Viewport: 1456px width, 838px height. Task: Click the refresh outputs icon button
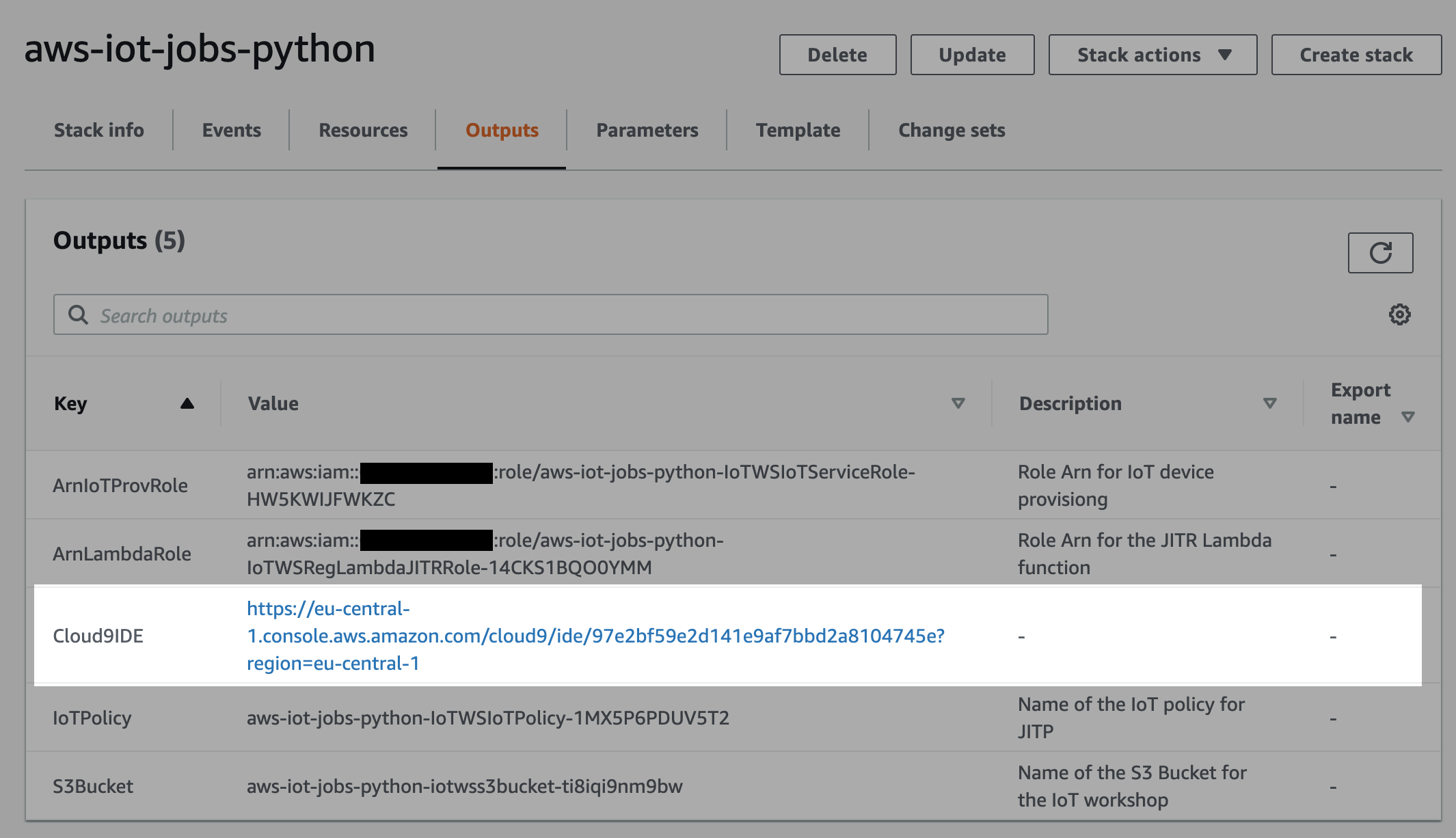pyautogui.click(x=1380, y=253)
